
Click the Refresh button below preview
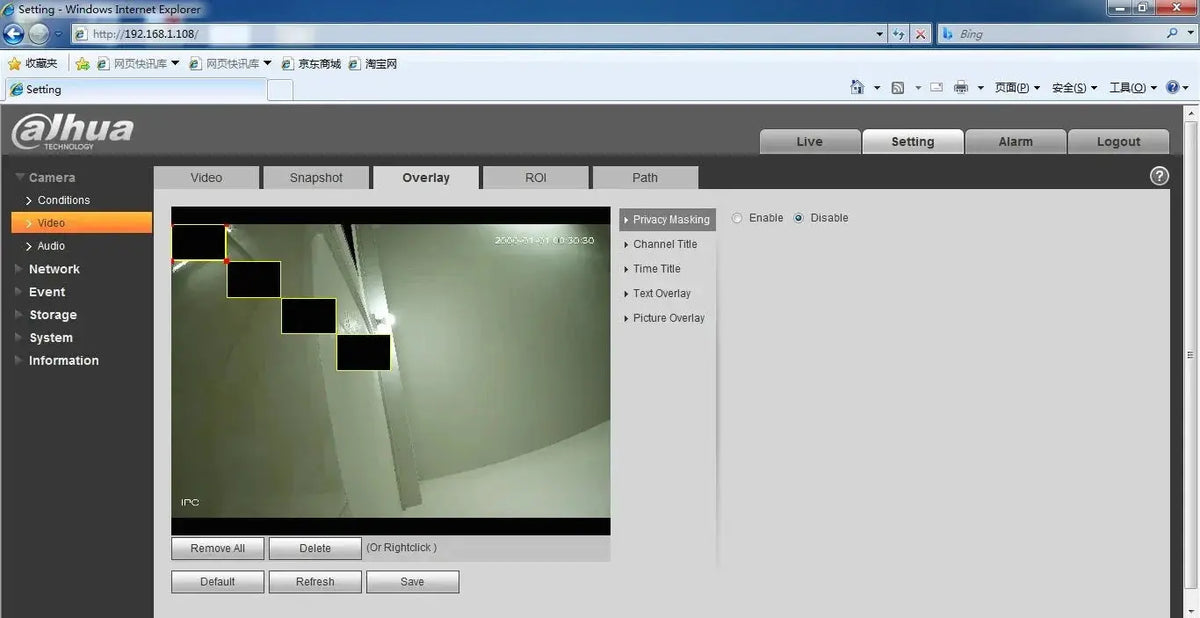(315, 582)
